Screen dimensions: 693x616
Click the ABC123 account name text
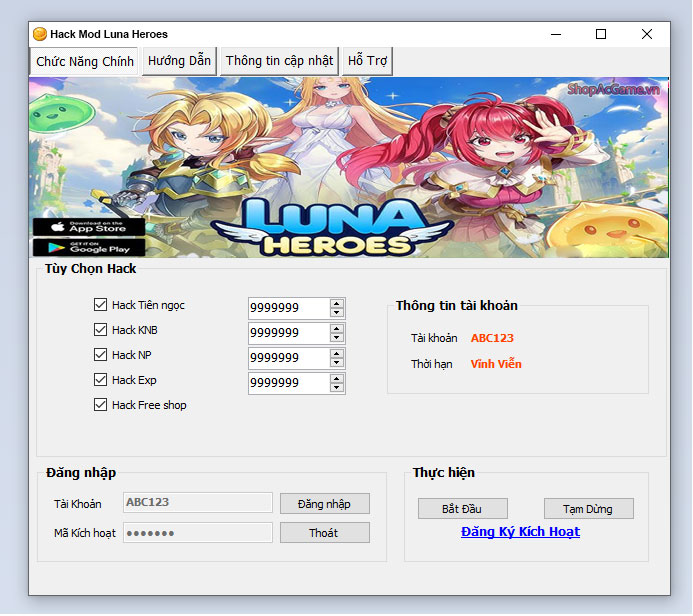pyautogui.click(x=492, y=338)
